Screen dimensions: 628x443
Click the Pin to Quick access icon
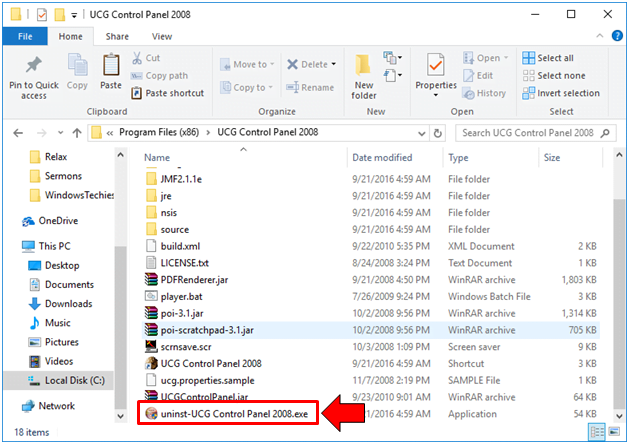click(33, 65)
